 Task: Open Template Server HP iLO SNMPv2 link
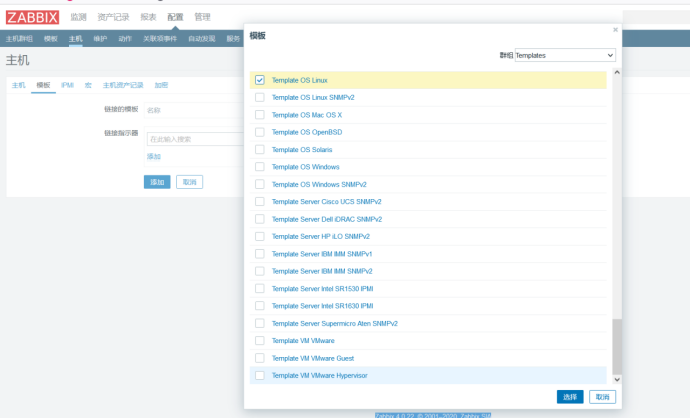320,237
